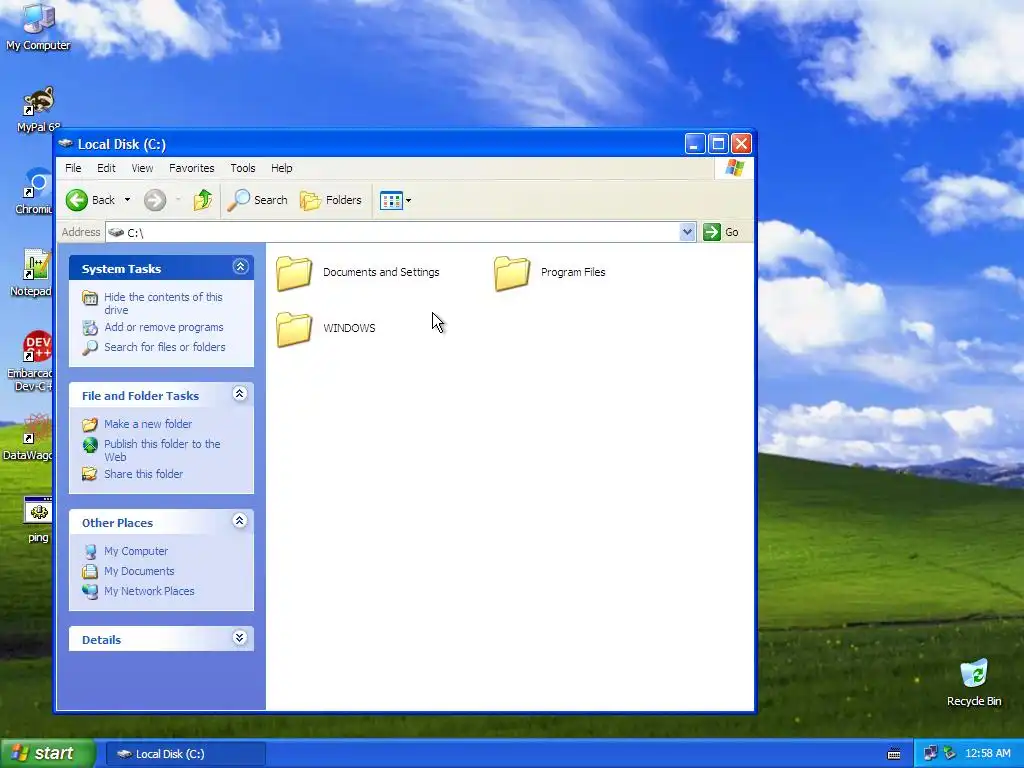The height and width of the screenshot is (768, 1024).
Task: Open the File menu
Action: (x=73, y=168)
